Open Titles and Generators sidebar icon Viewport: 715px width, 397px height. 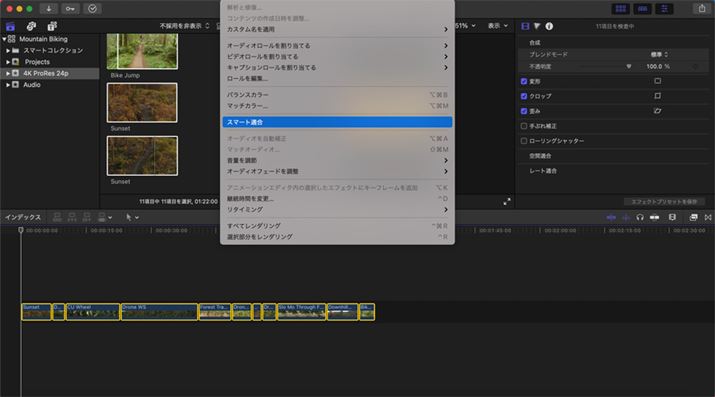coord(52,26)
